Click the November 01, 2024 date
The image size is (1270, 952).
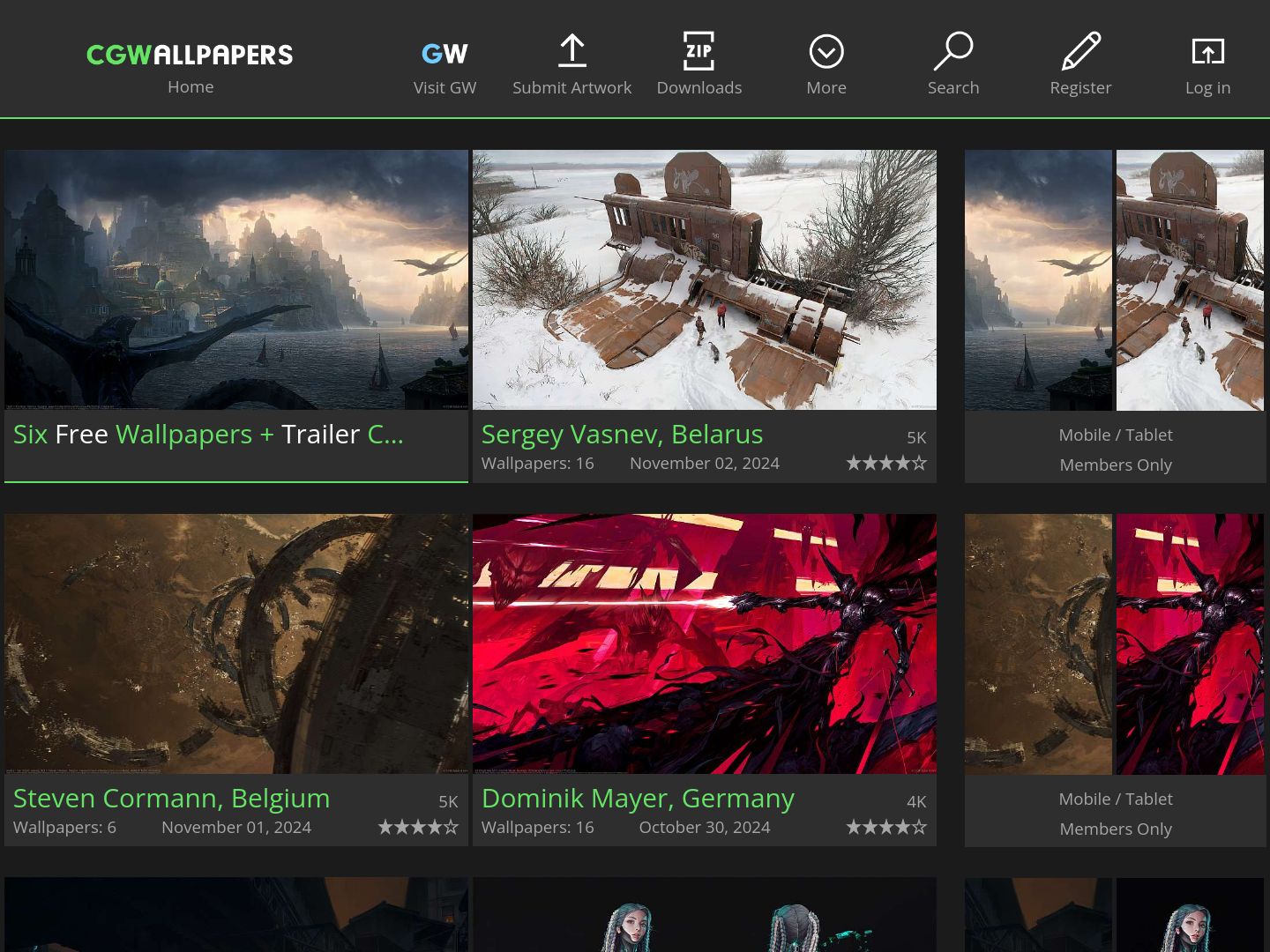(236, 827)
